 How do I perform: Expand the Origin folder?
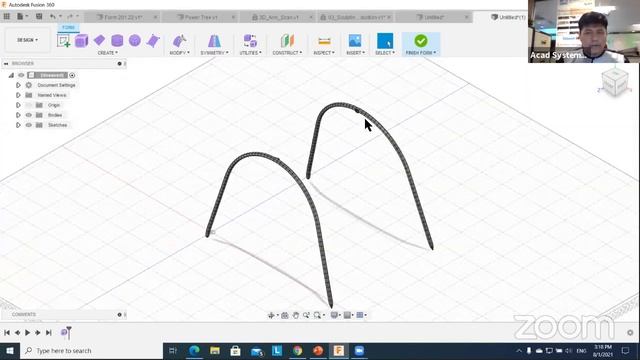pyautogui.click(x=18, y=105)
